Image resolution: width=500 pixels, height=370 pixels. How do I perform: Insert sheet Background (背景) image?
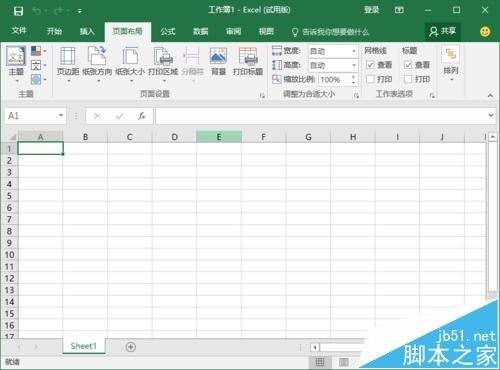(218, 62)
